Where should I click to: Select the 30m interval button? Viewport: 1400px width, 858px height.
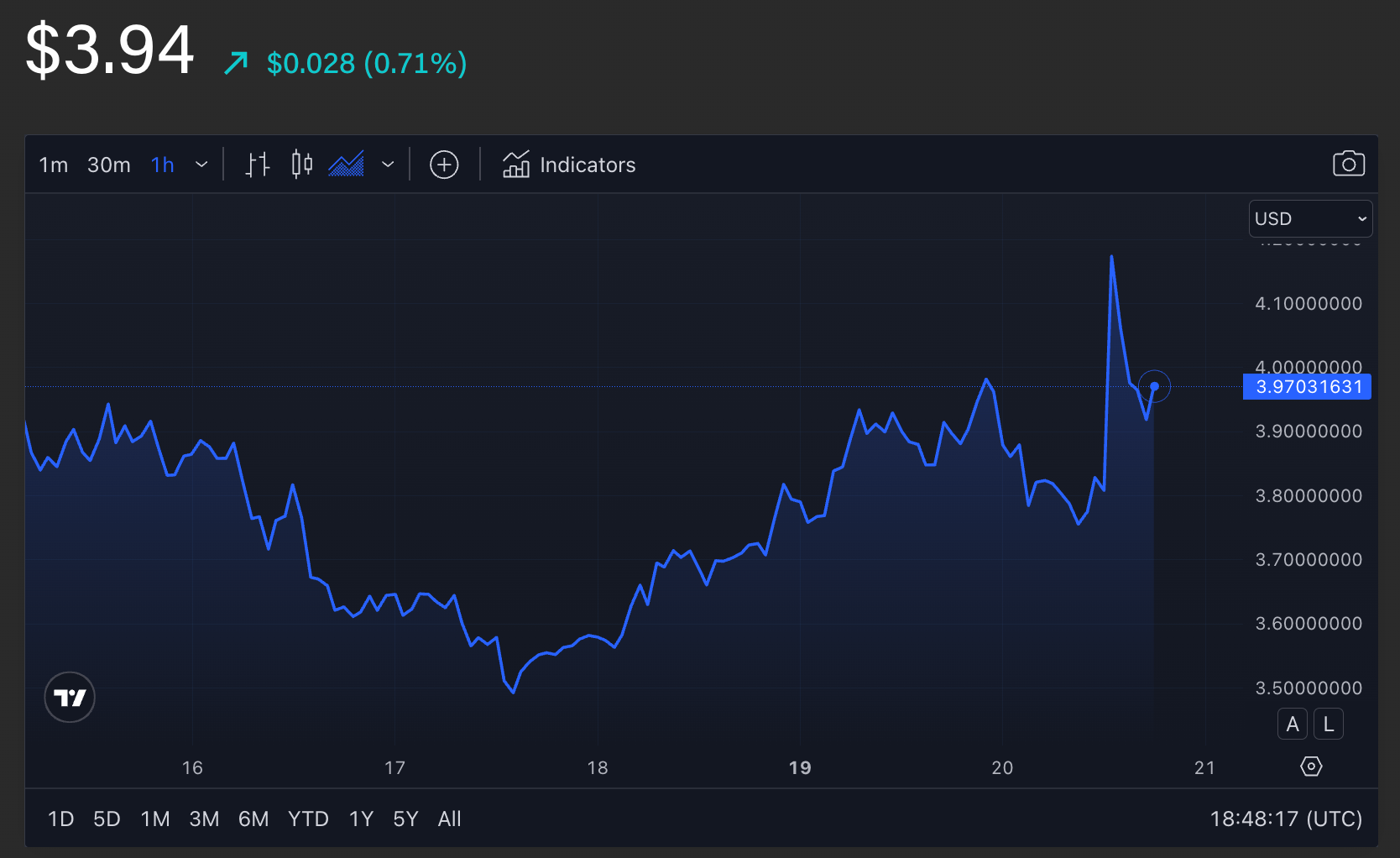click(109, 165)
